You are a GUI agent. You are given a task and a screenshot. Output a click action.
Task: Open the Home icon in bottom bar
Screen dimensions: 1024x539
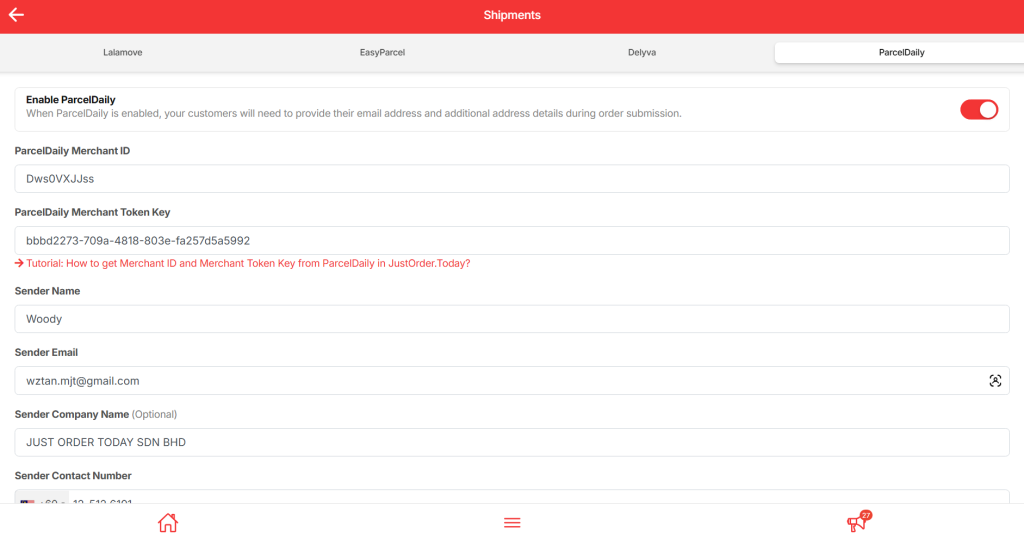(168, 522)
